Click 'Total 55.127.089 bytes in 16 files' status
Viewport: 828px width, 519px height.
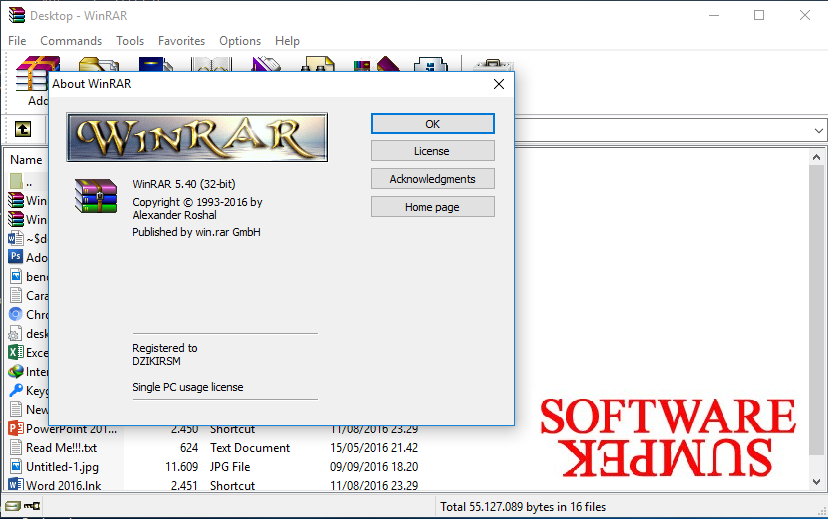pos(523,507)
